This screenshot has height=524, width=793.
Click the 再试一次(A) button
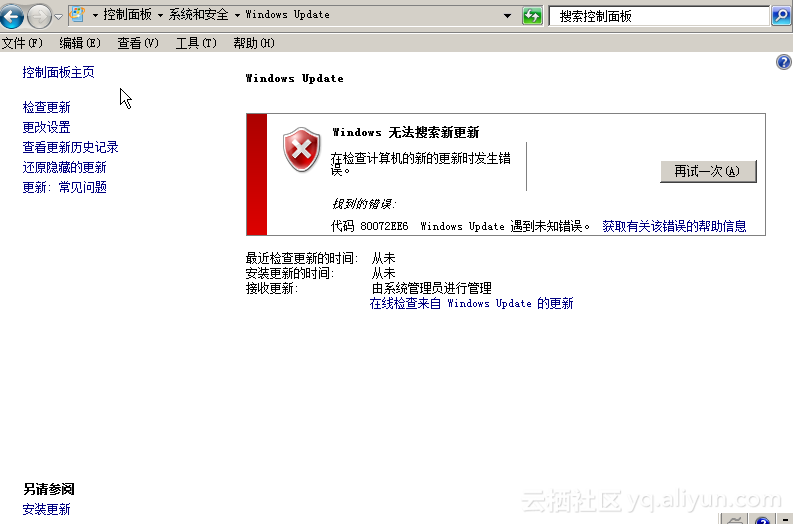(x=708, y=171)
